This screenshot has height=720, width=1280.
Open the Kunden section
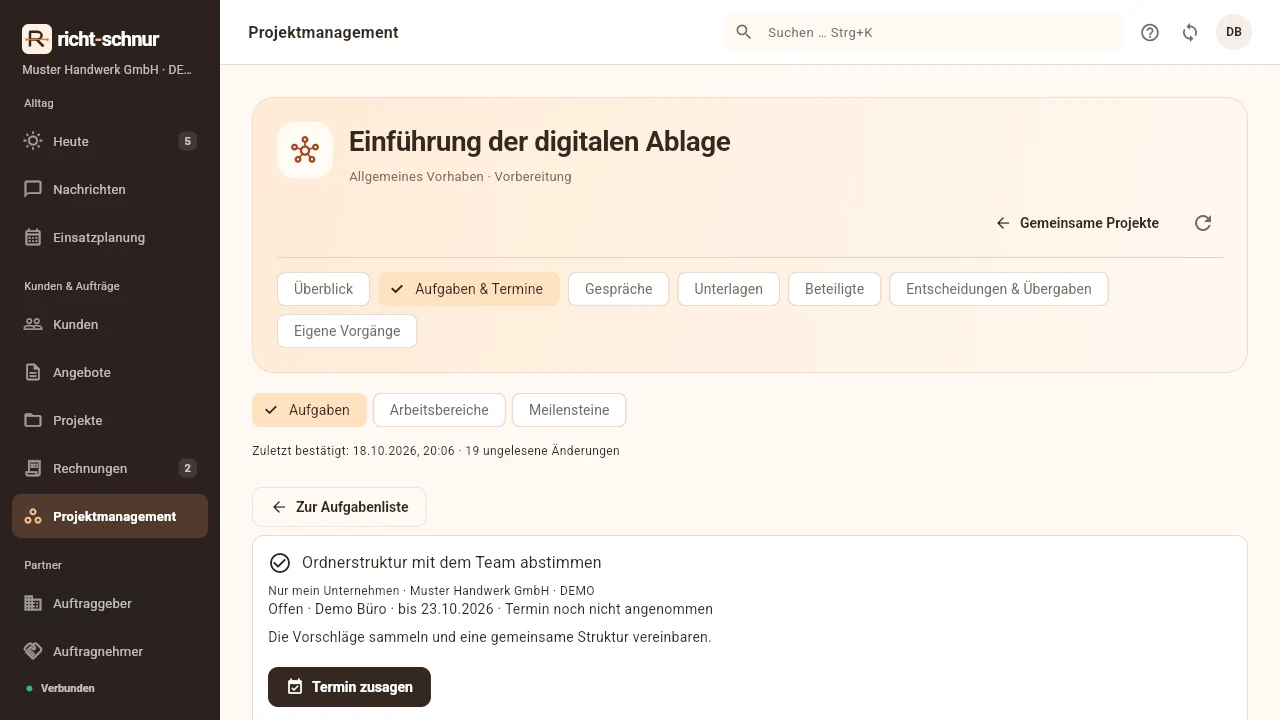coord(110,324)
